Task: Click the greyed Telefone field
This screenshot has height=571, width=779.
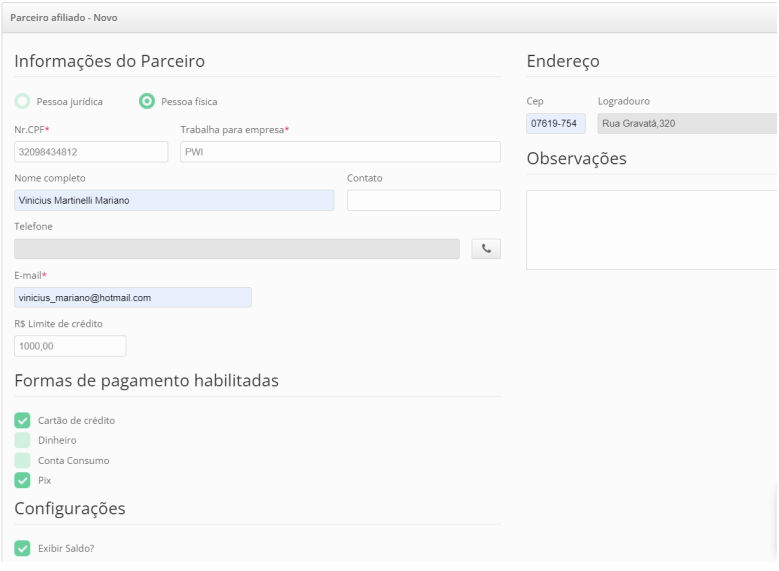Action: (236, 249)
